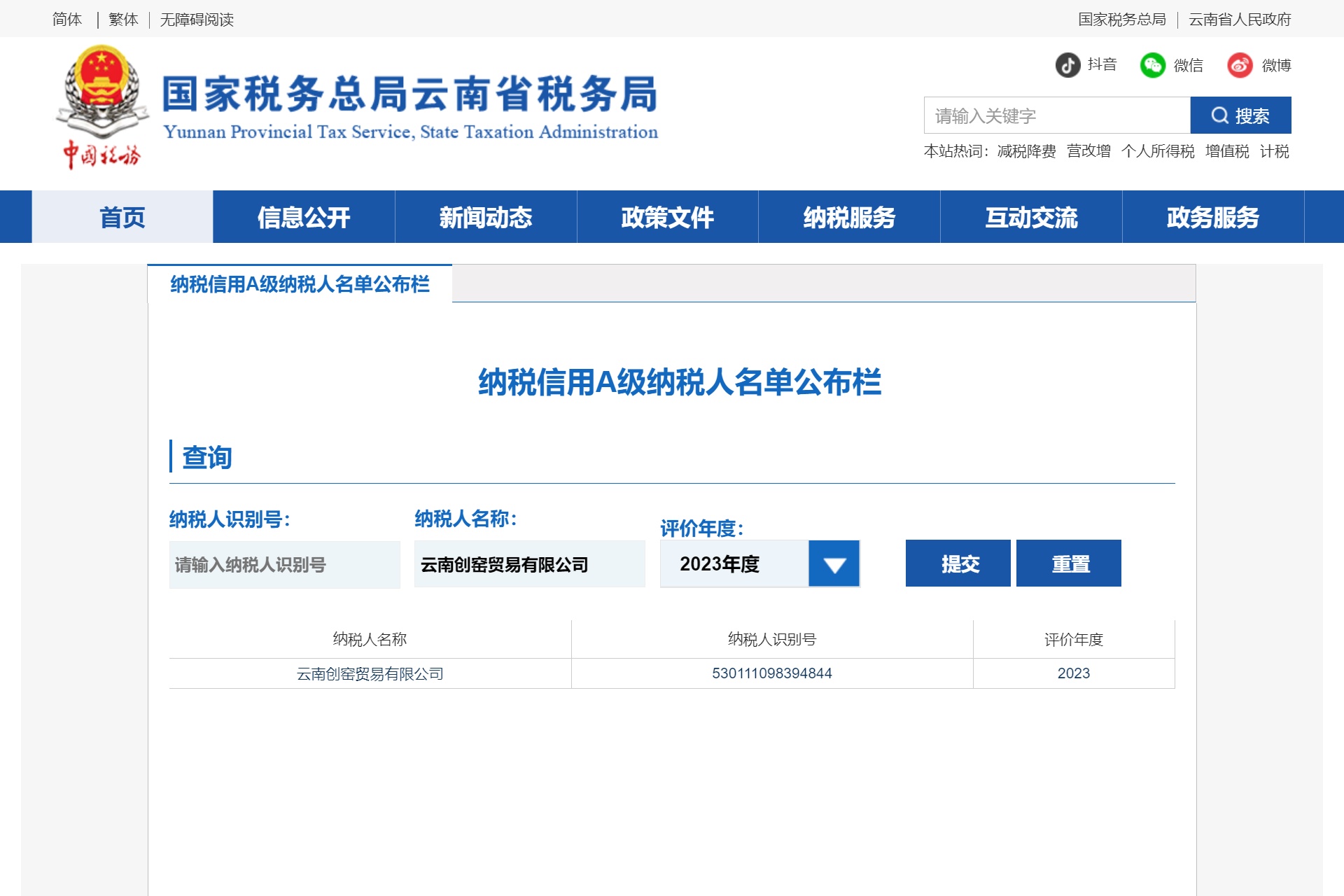Submit the query with 提交 button
This screenshot has width=1344, height=896.
coord(958,563)
